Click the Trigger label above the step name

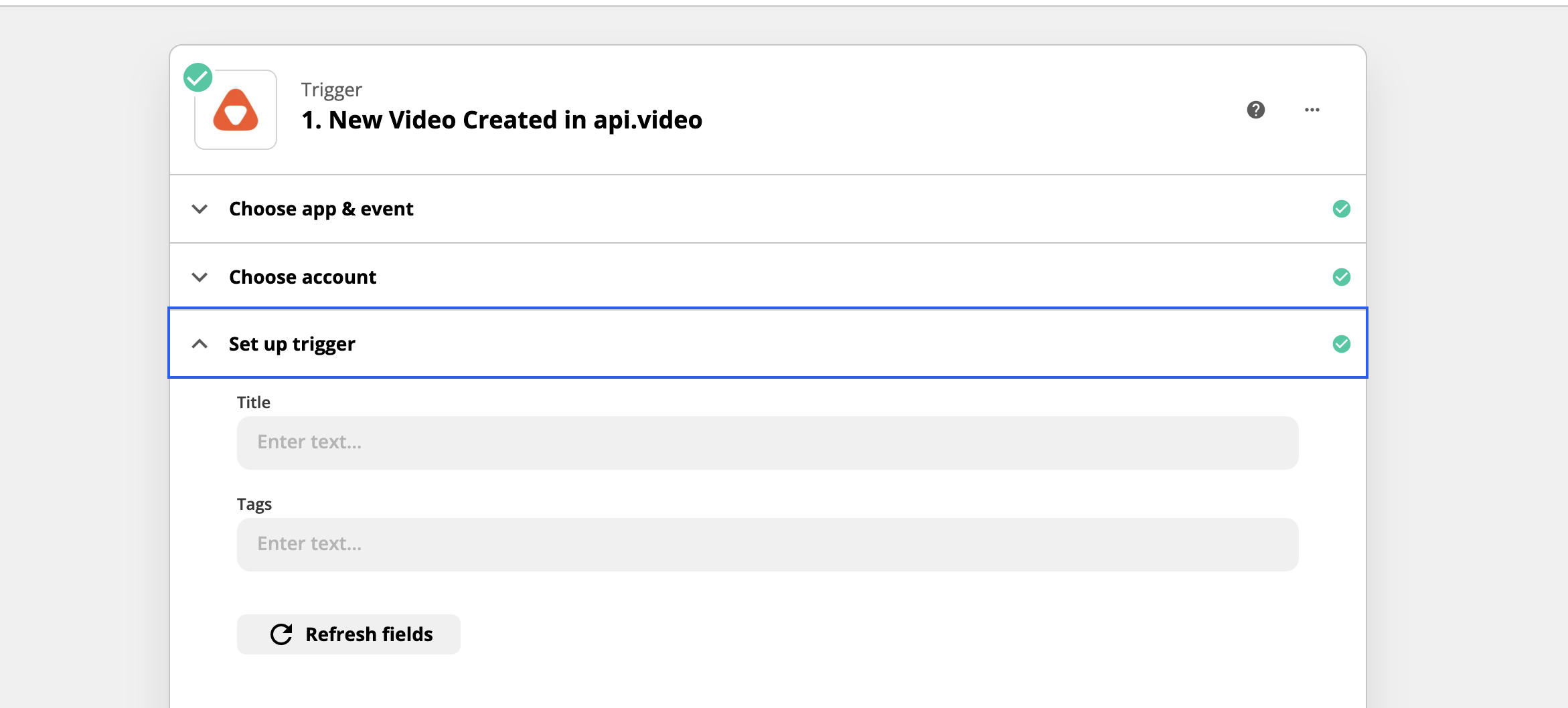click(331, 89)
